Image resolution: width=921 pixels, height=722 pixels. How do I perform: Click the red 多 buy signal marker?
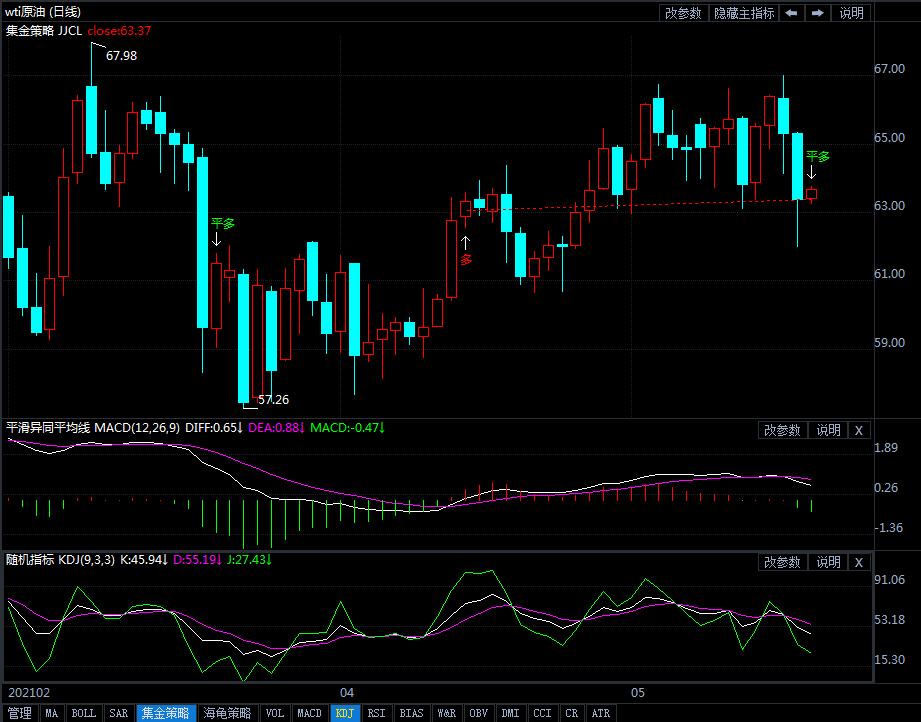point(465,259)
